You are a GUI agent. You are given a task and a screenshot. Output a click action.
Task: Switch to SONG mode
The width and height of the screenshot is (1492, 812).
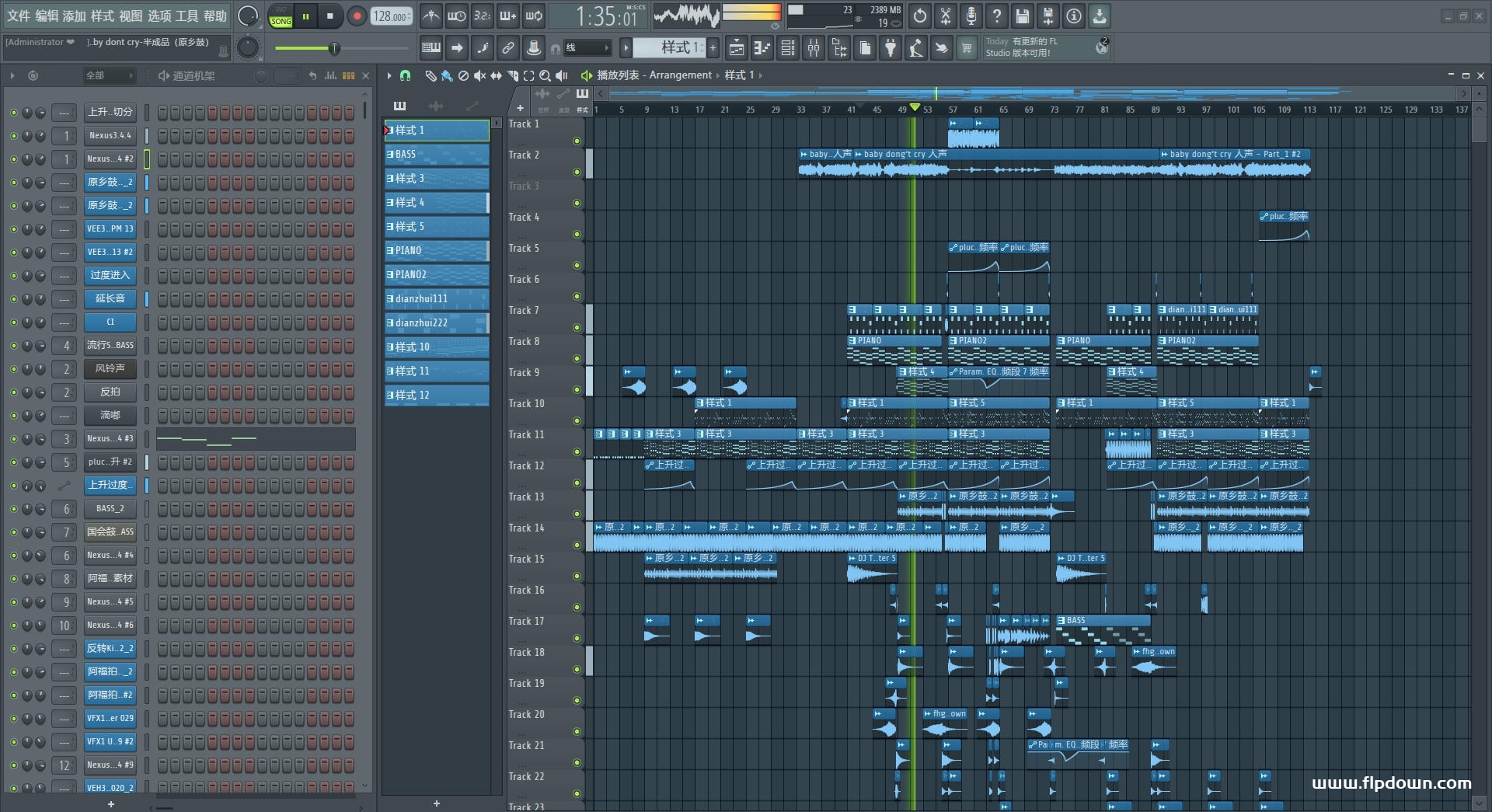tap(281, 21)
